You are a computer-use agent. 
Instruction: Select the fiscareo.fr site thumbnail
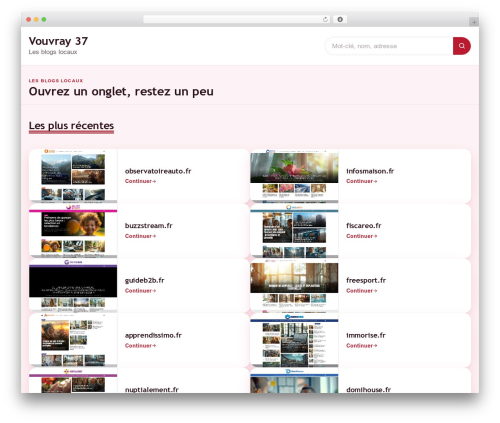point(294,231)
